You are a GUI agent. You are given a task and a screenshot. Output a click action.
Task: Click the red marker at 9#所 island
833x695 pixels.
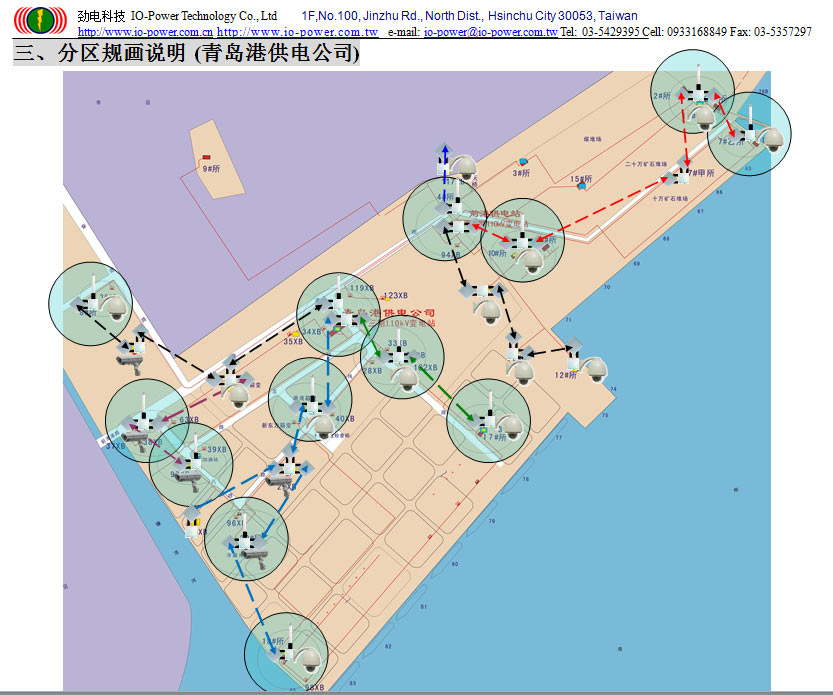(206, 158)
